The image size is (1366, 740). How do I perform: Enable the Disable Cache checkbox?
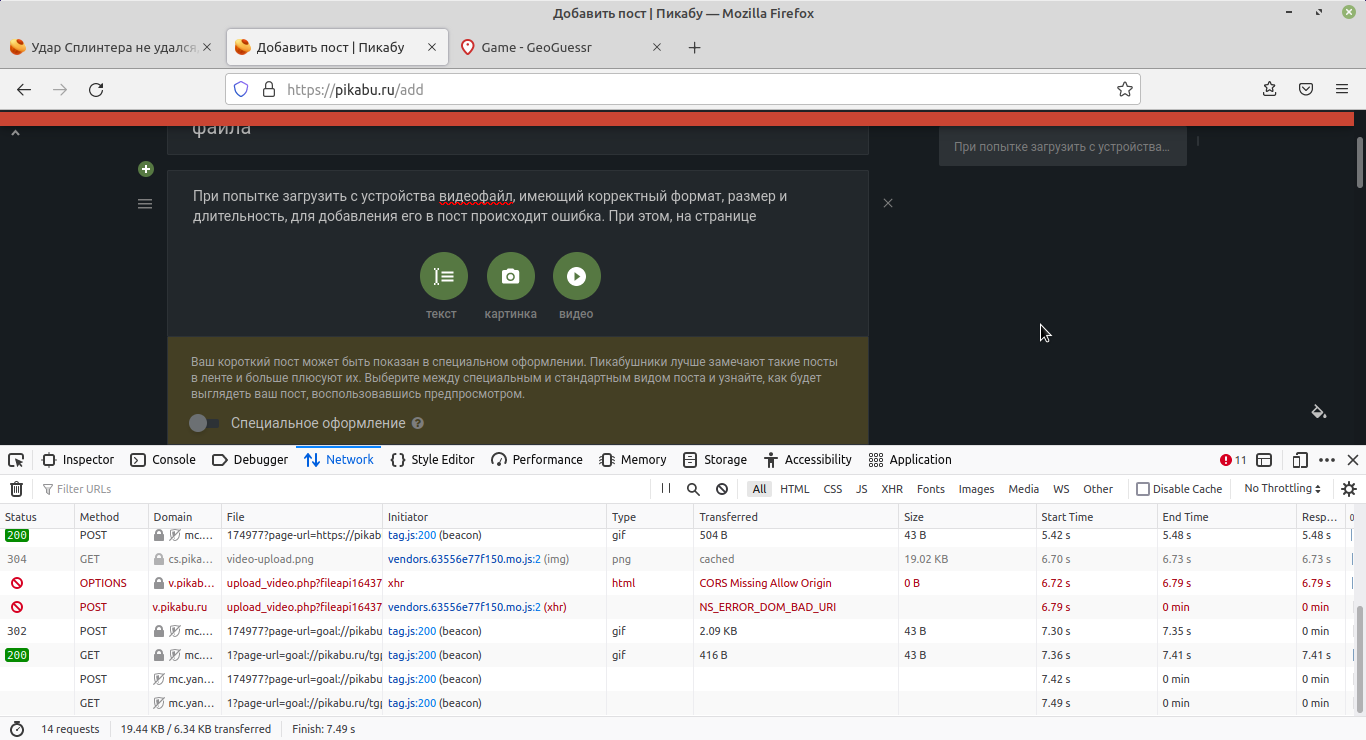1143,489
